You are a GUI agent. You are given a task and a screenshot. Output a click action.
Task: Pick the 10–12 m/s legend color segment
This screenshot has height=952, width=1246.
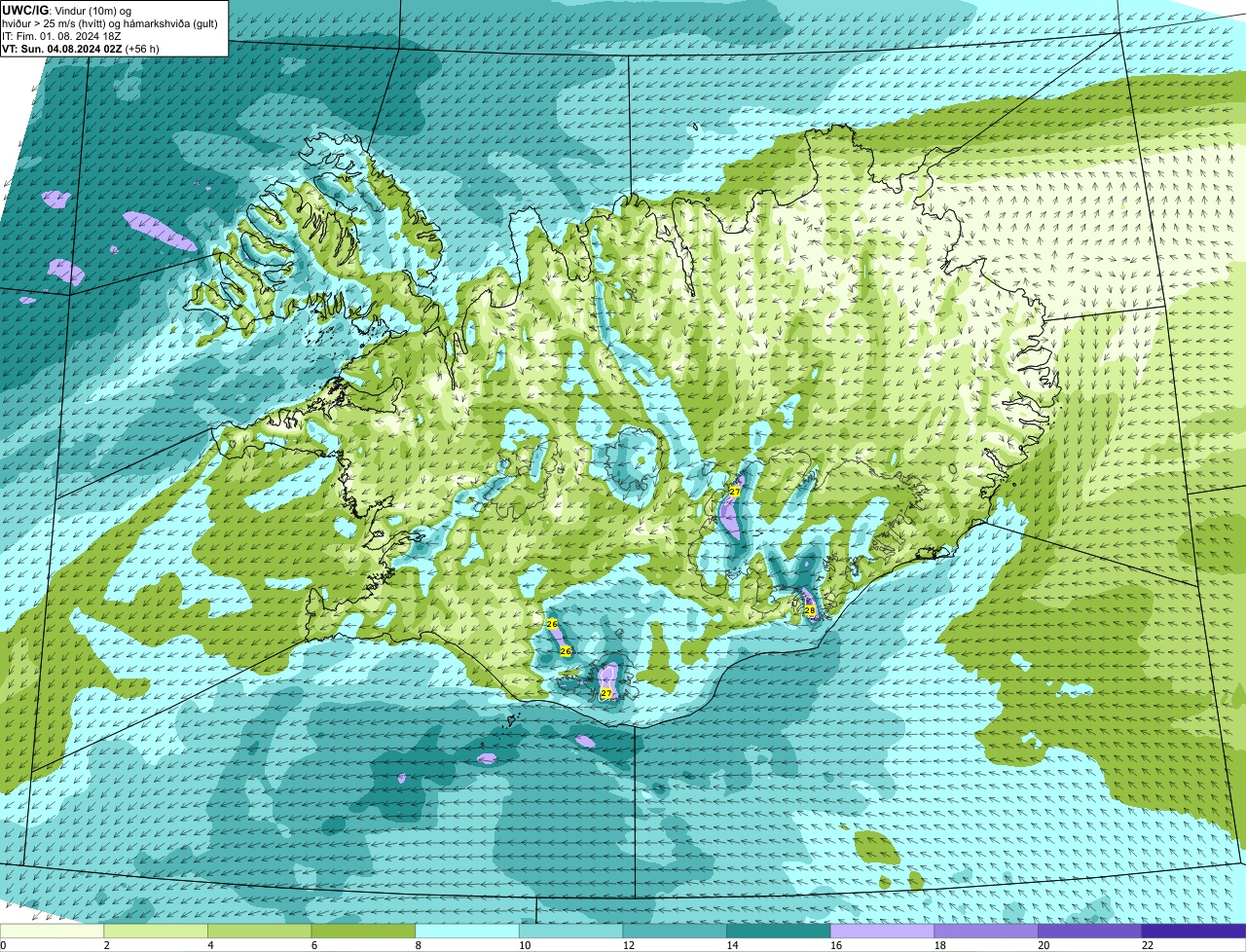(x=571, y=931)
